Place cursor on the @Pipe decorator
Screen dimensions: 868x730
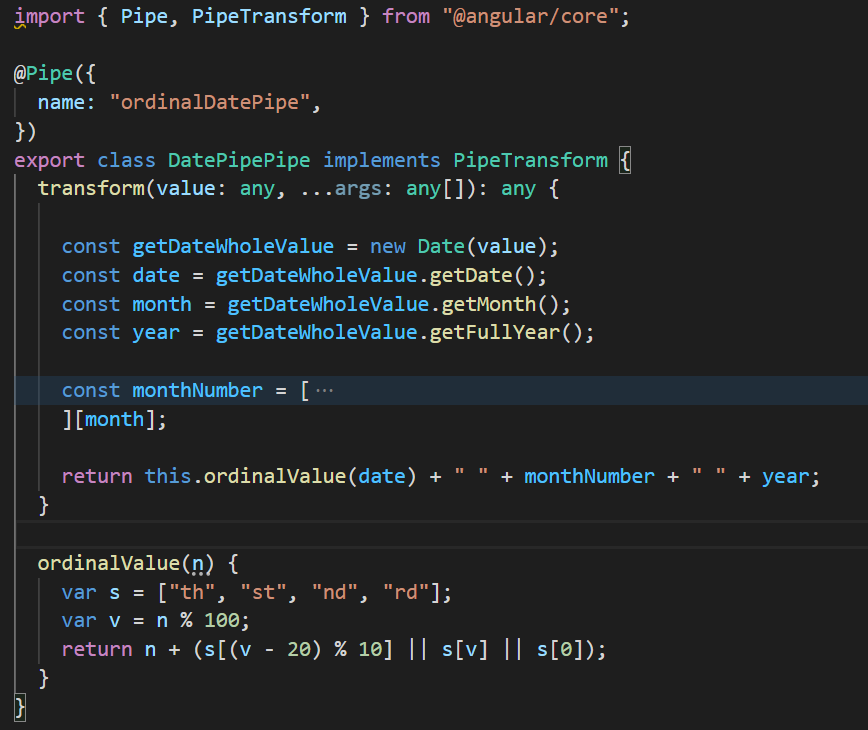click(42, 73)
